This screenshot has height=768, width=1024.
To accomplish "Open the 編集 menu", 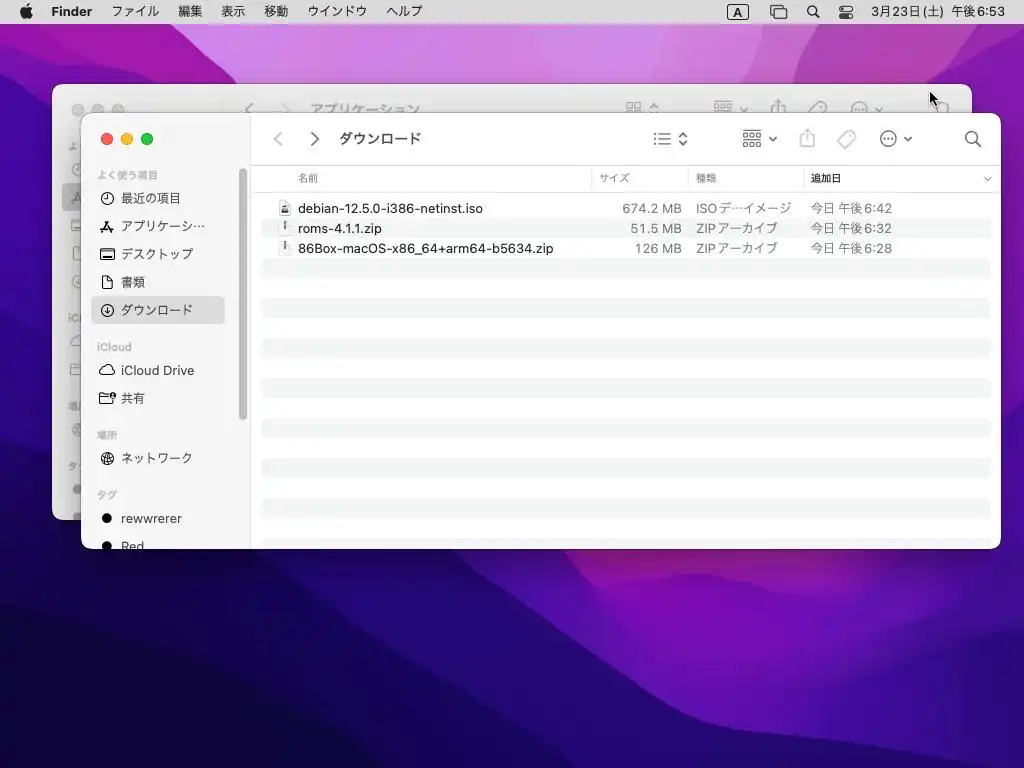I will [190, 12].
